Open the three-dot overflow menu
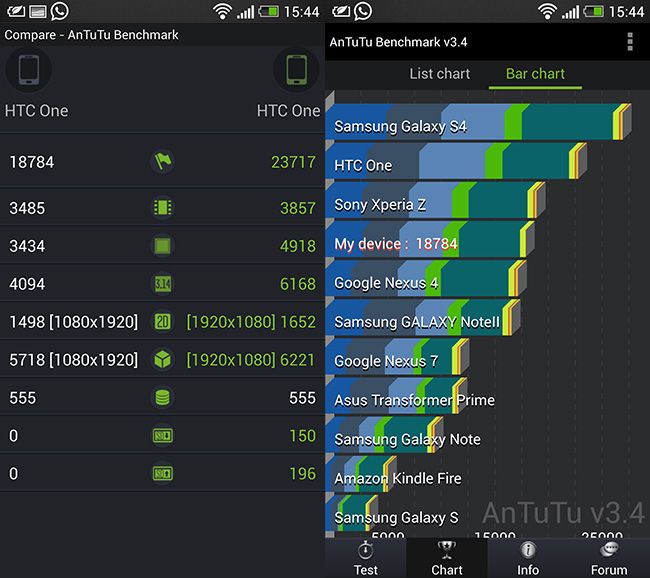This screenshot has height=578, width=650. click(x=630, y=42)
